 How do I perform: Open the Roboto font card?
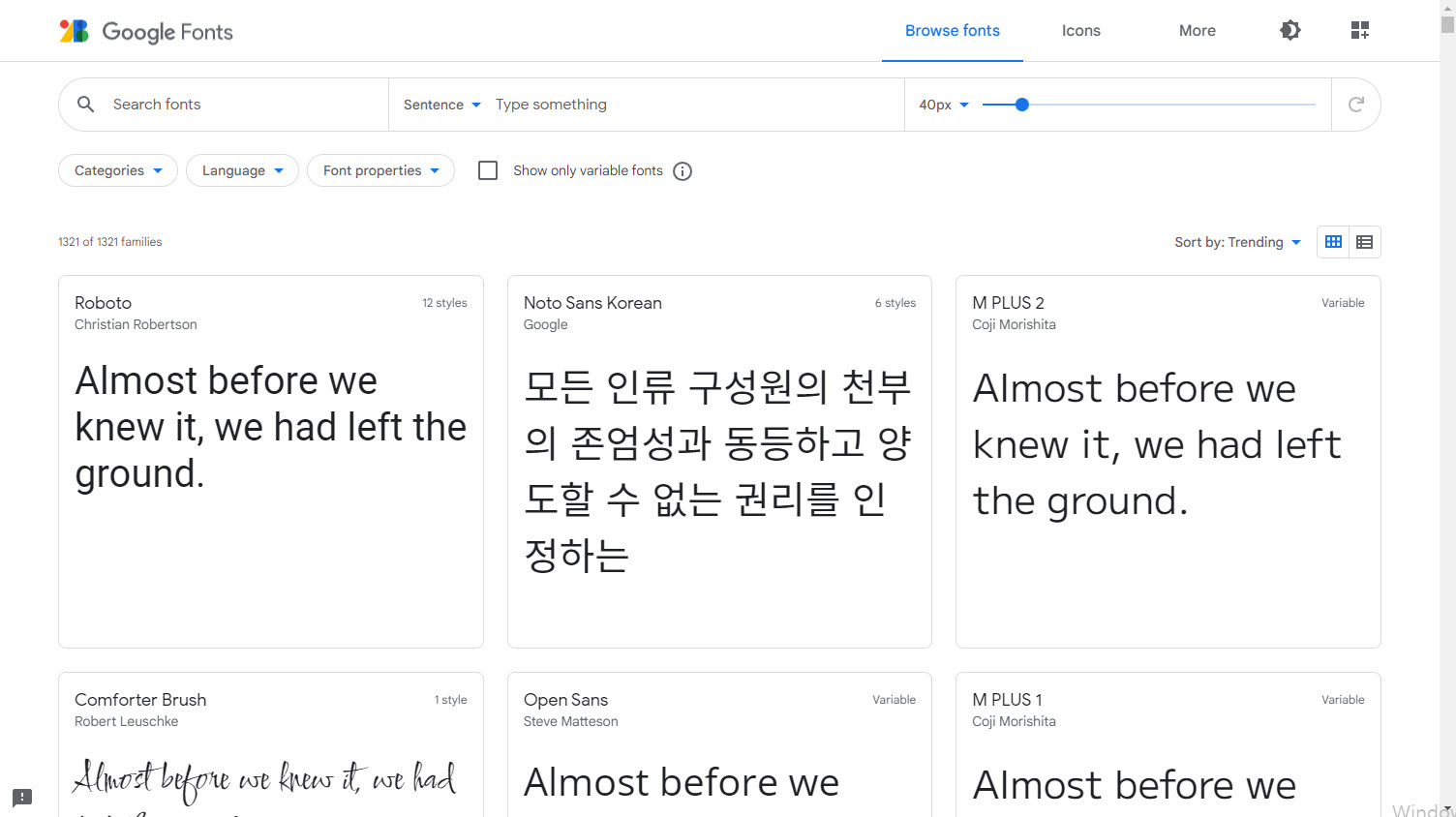[271, 462]
